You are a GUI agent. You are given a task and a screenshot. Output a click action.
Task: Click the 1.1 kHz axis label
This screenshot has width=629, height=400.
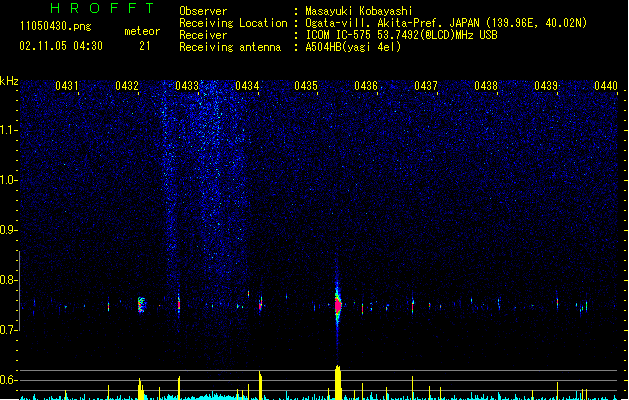[9, 130]
